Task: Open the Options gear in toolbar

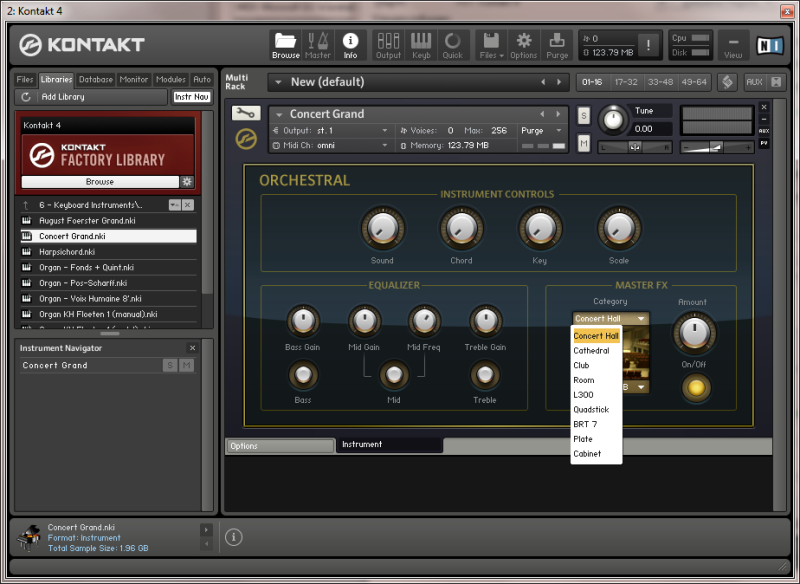Action: [x=524, y=44]
